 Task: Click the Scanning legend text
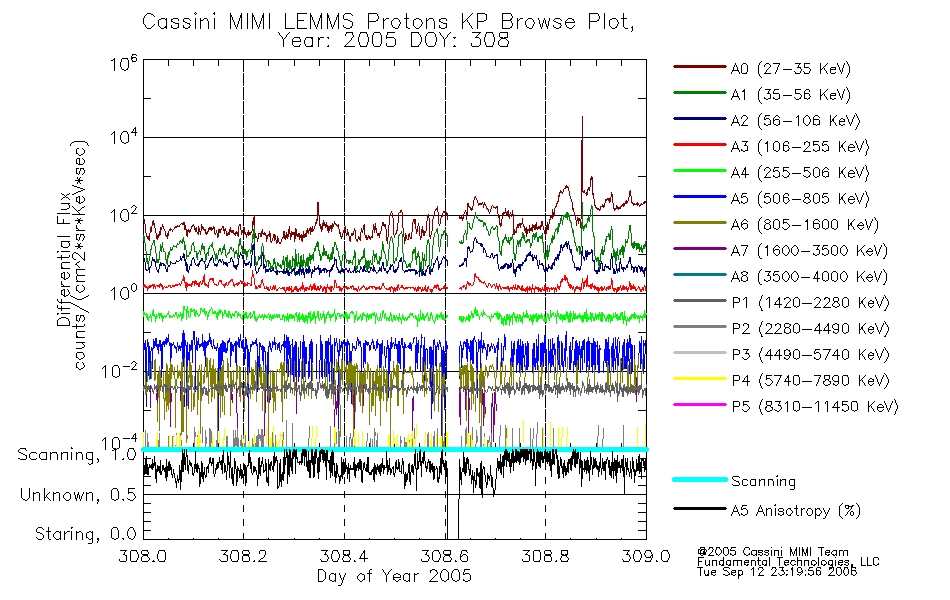click(x=763, y=482)
